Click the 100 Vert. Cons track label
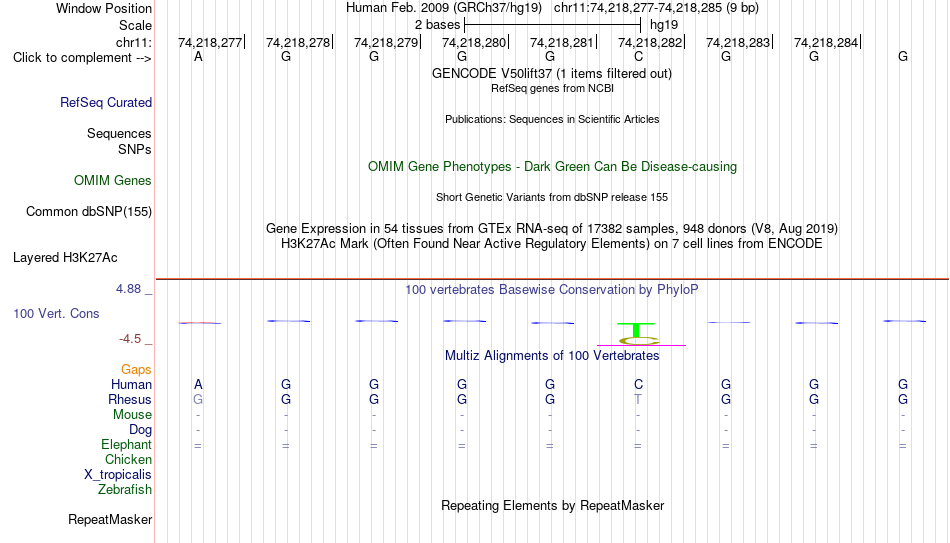Screen dimensions: 950x543 pos(56,313)
